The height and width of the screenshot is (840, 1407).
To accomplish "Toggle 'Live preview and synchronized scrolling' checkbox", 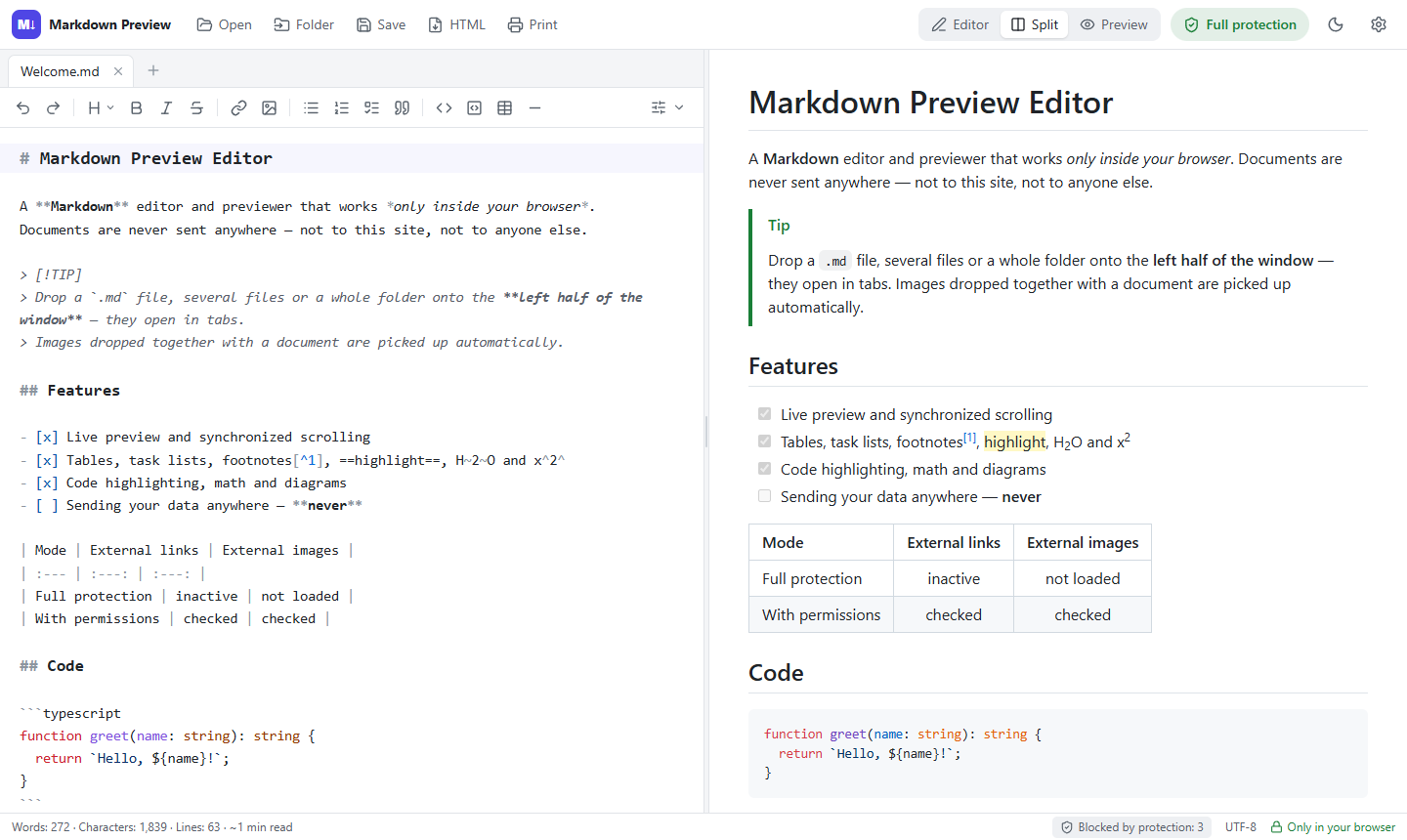I will [x=765, y=414].
